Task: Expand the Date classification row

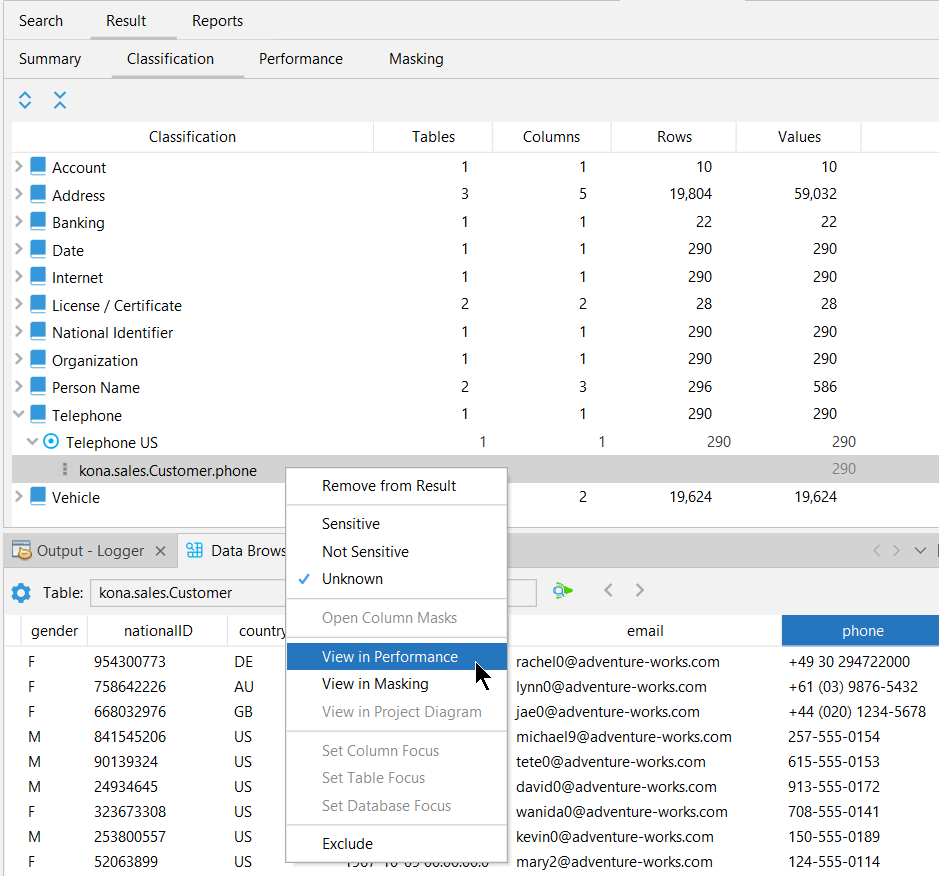Action: point(19,249)
